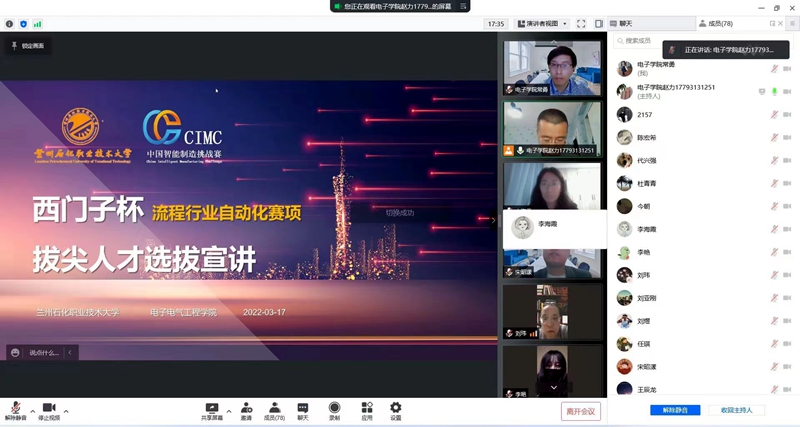This screenshot has height=427, width=800.
Task: Open the side panel hamburger menu
Action: pyautogui.click(x=792, y=23)
